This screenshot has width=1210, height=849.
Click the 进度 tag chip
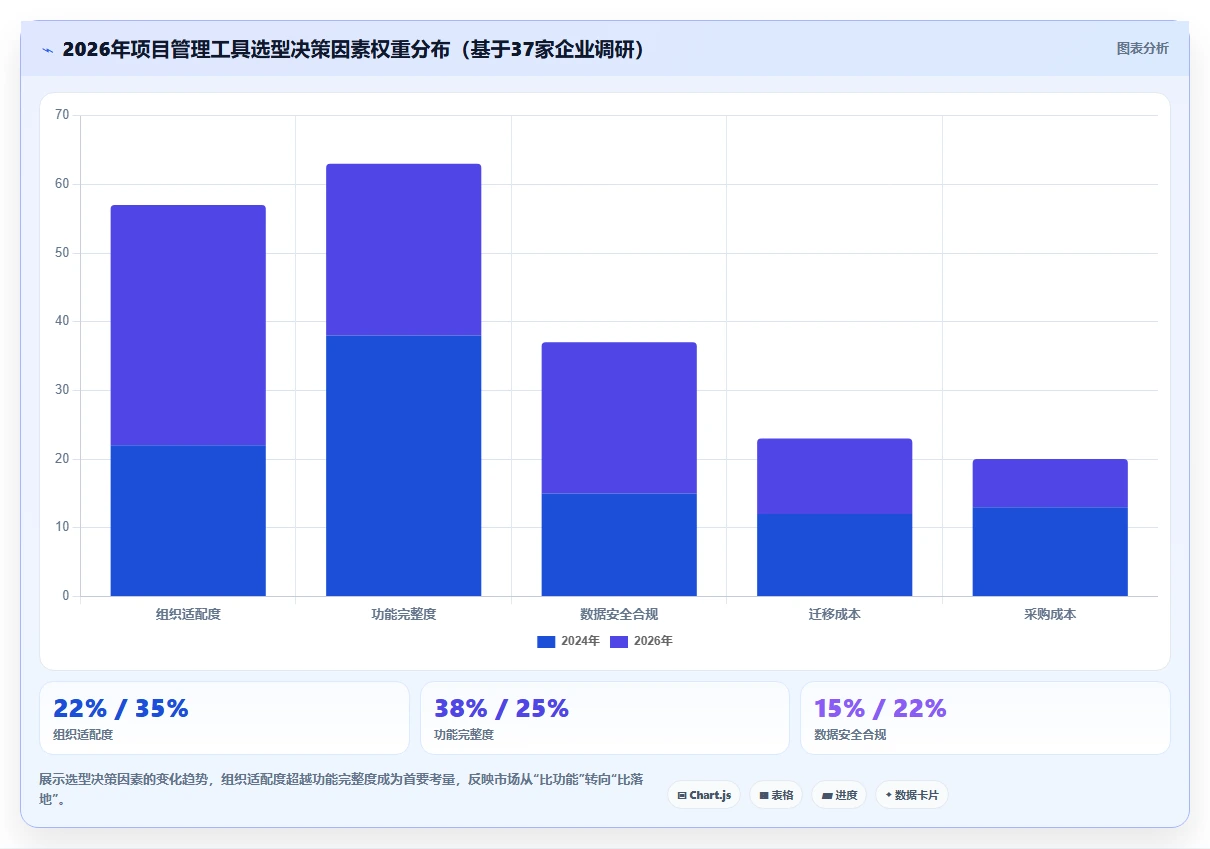point(839,795)
